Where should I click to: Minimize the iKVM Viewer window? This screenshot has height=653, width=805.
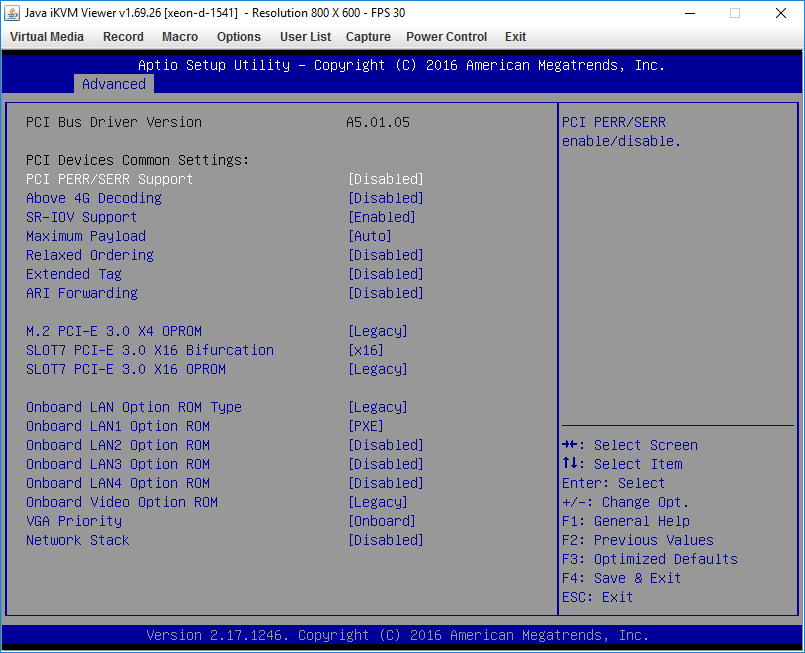tap(690, 13)
